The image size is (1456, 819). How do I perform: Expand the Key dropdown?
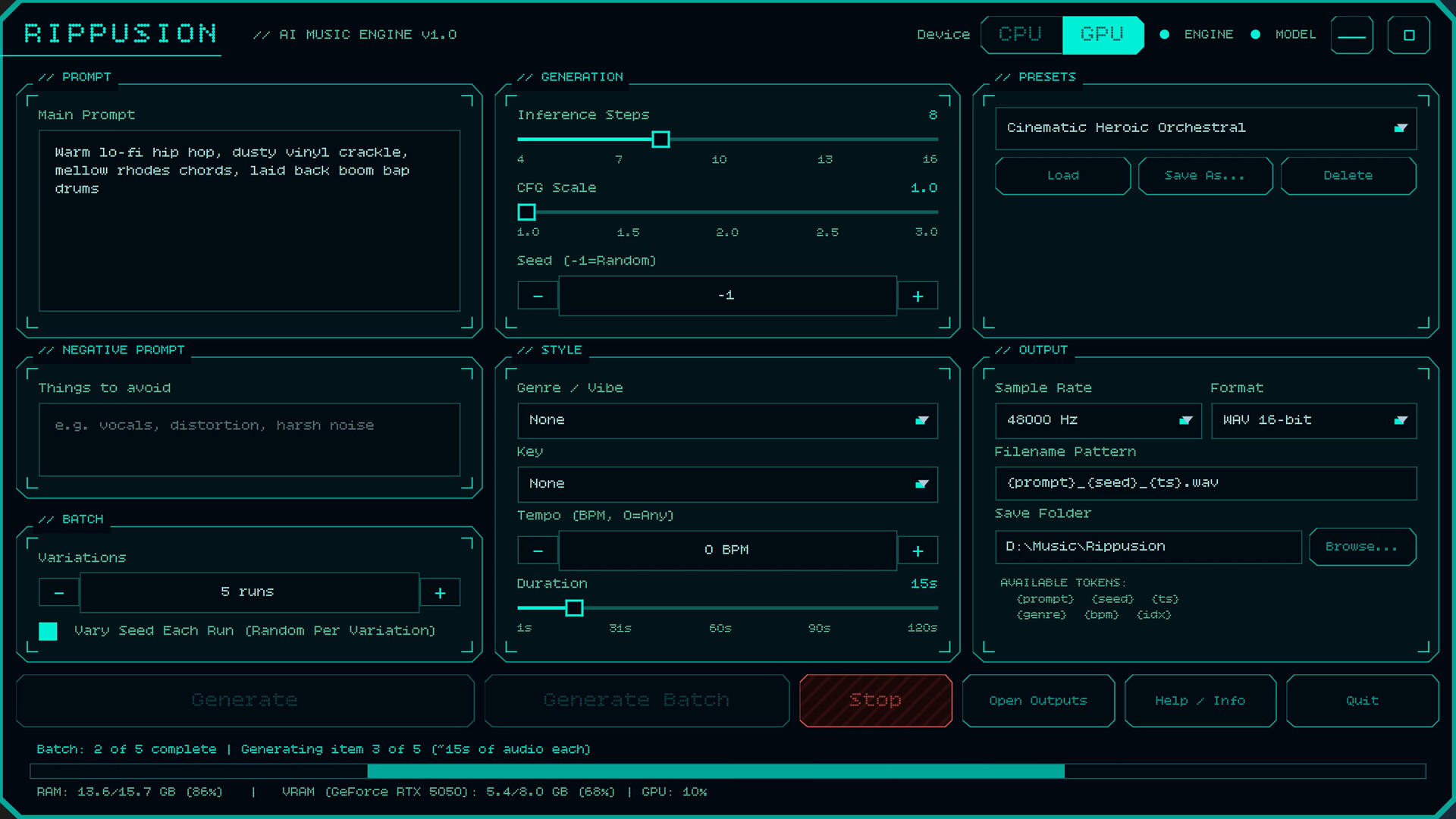coord(727,485)
